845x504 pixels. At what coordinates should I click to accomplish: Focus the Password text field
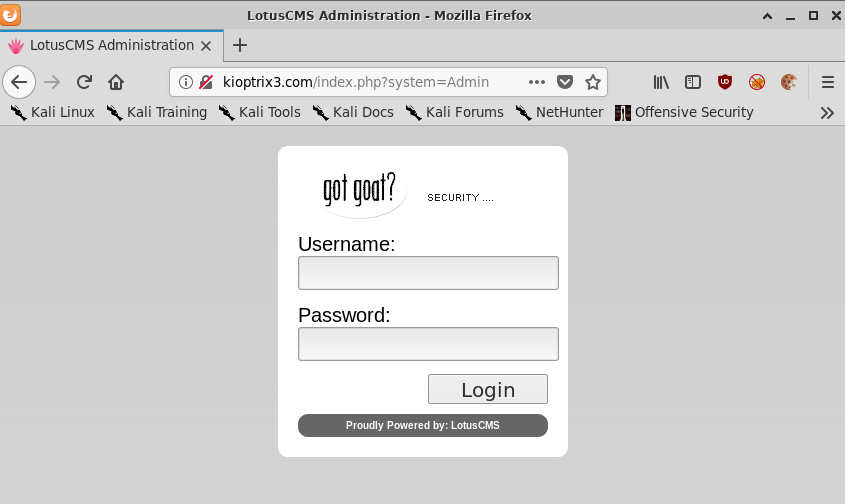point(428,344)
